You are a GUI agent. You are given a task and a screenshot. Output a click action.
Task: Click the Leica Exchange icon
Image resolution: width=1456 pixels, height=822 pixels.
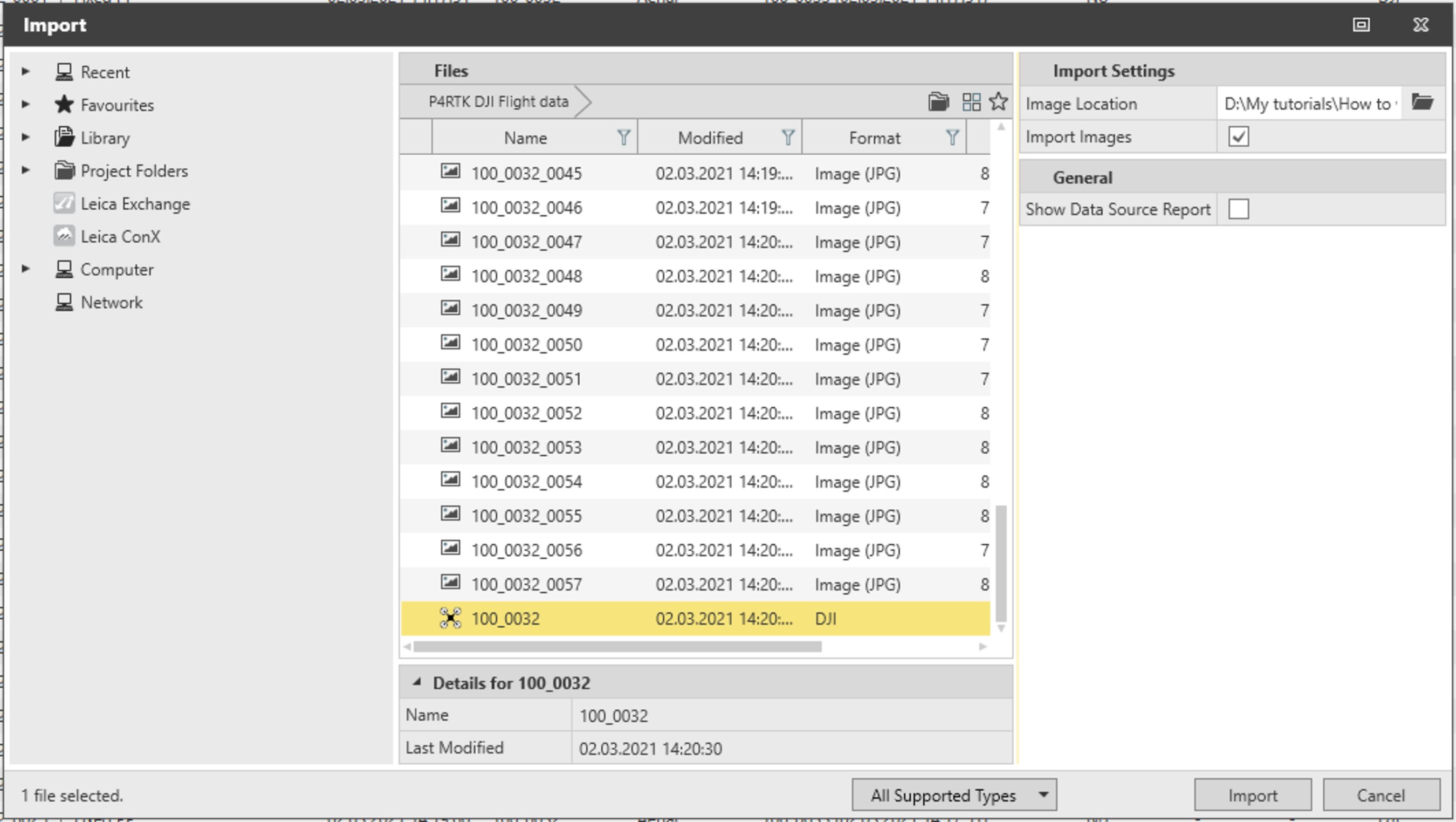(x=64, y=203)
